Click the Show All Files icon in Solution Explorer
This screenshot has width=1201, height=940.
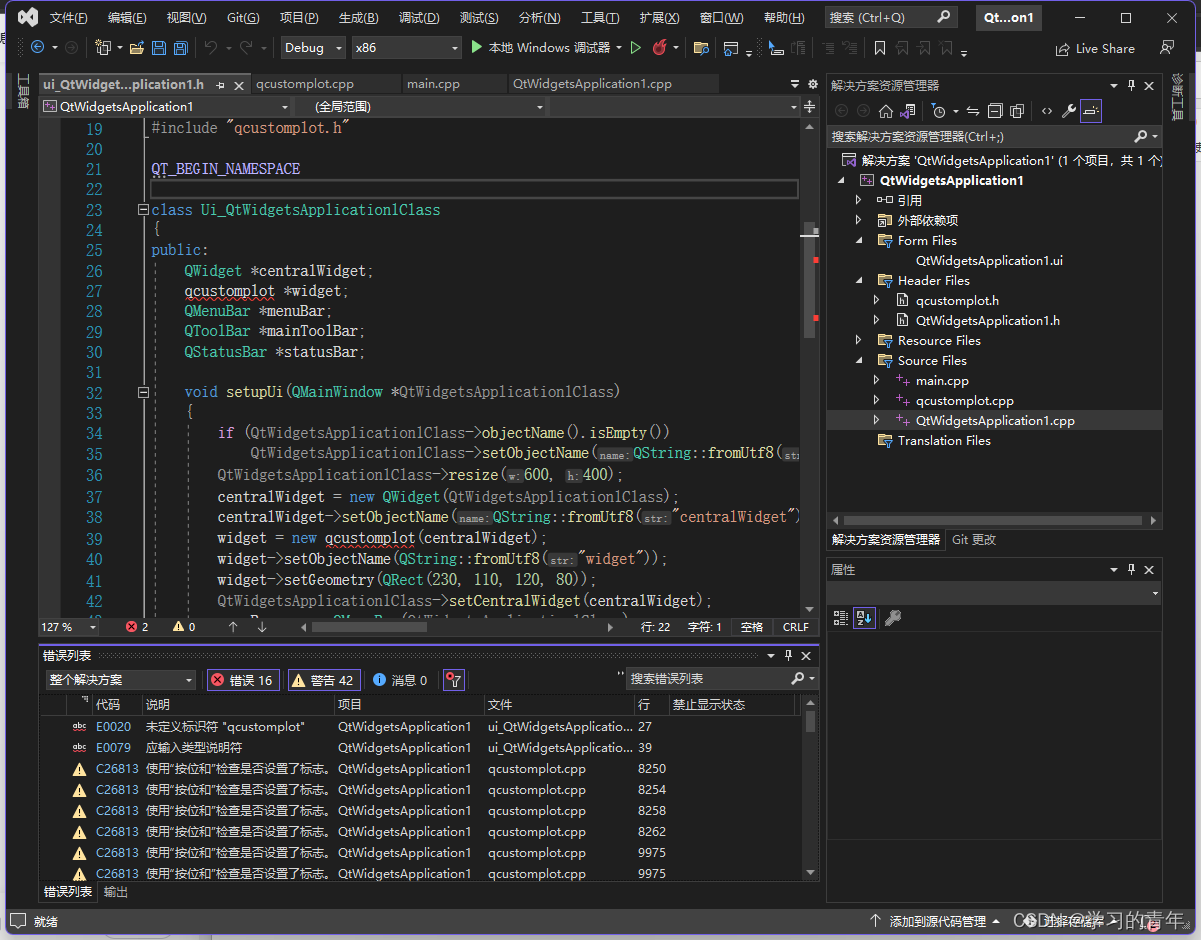tap(1017, 111)
